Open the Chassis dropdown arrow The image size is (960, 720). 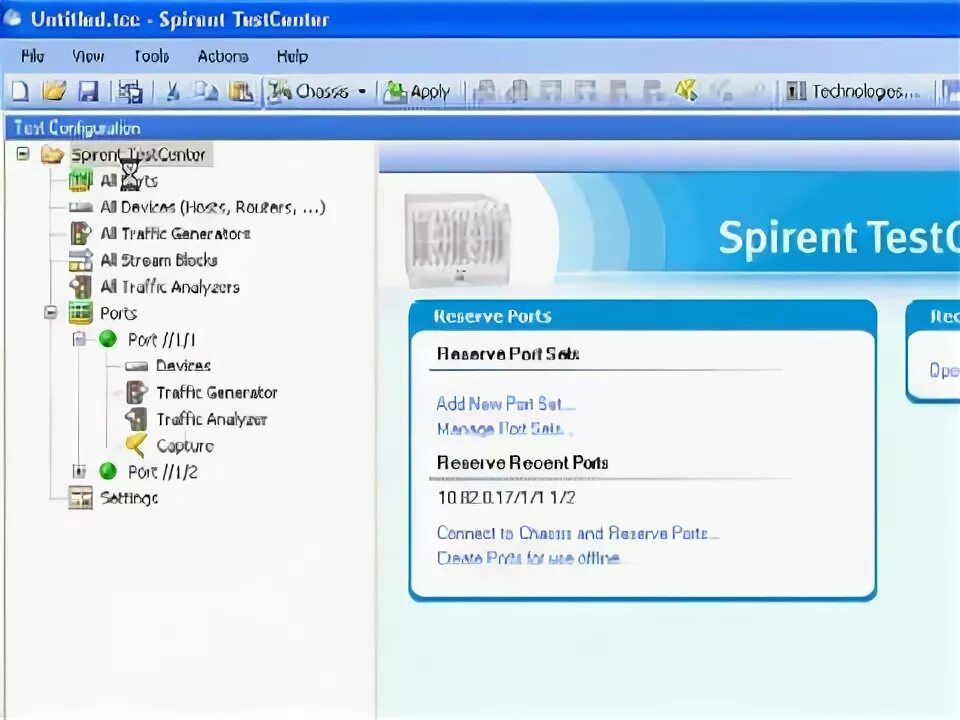point(362,92)
